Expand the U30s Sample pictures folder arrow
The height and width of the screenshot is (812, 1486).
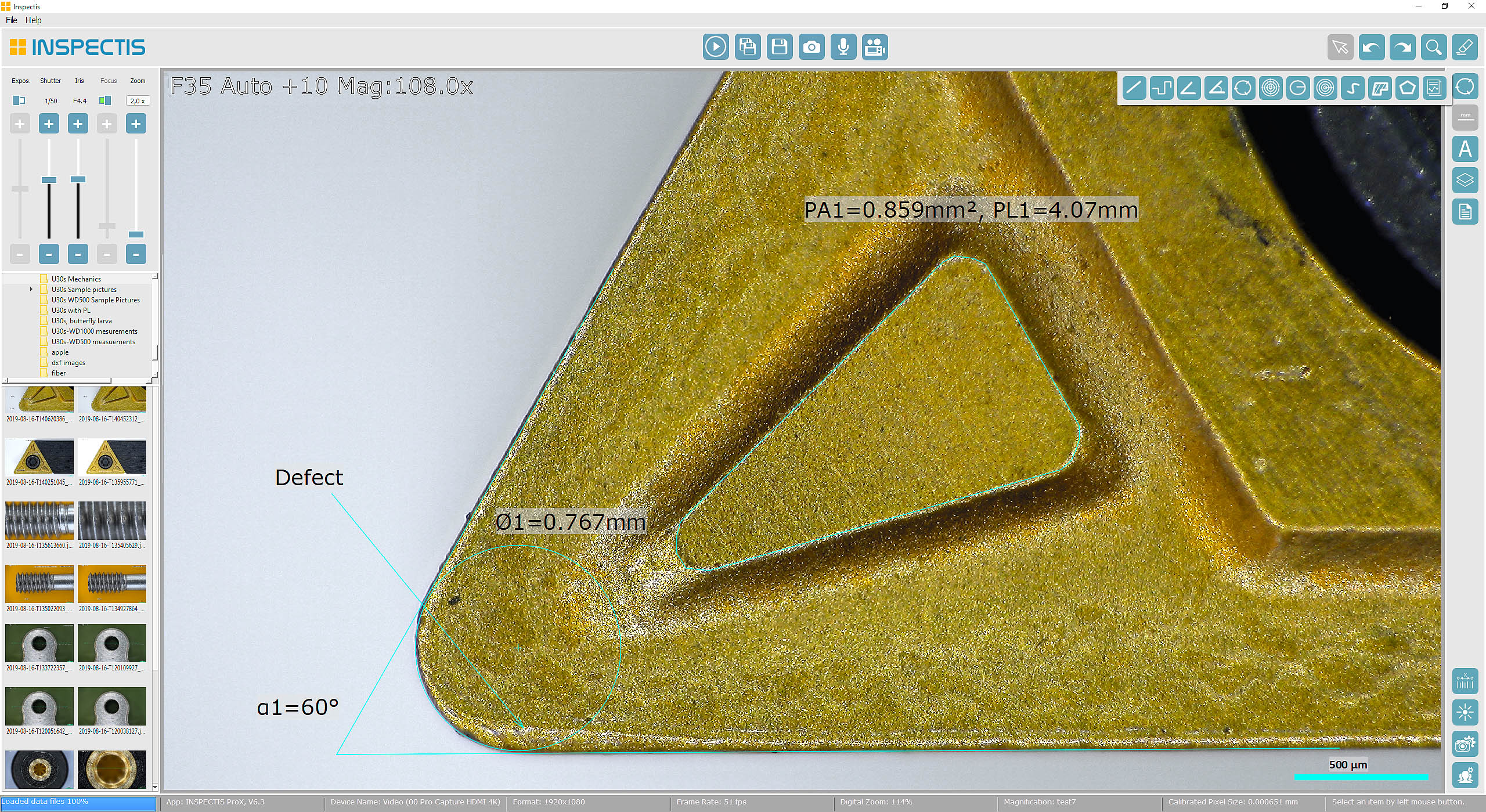pos(31,289)
